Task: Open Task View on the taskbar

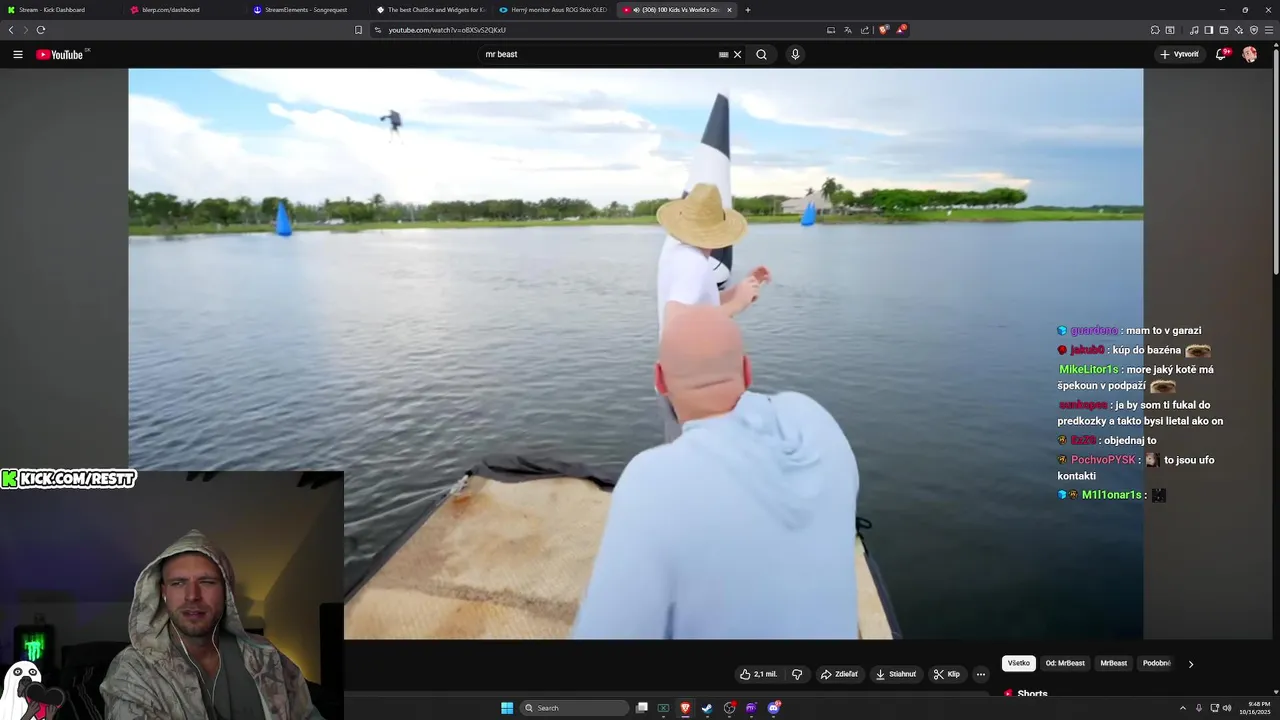Action: pyautogui.click(x=642, y=708)
